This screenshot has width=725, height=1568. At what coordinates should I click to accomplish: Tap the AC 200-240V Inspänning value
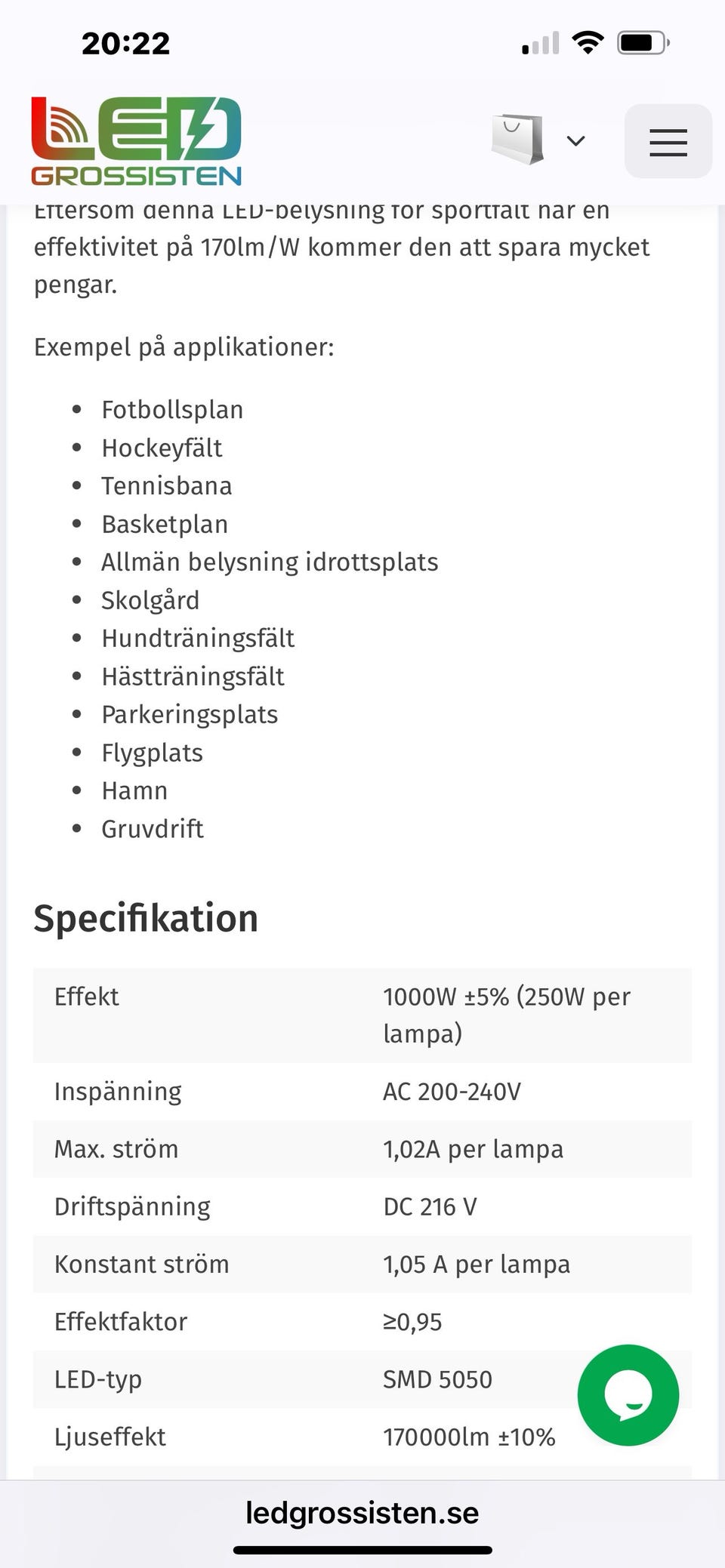[452, 1092]
